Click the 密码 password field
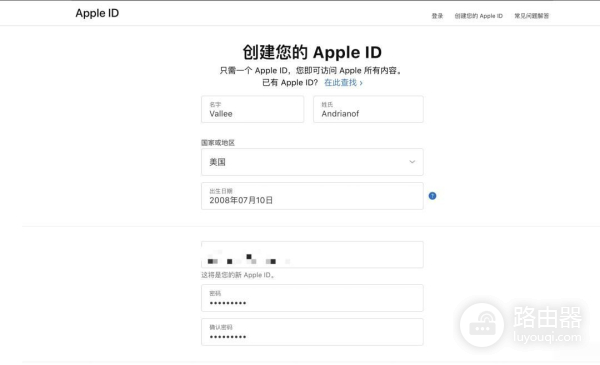Viewport: 600px width, 365px height. [x=312, y=298]
